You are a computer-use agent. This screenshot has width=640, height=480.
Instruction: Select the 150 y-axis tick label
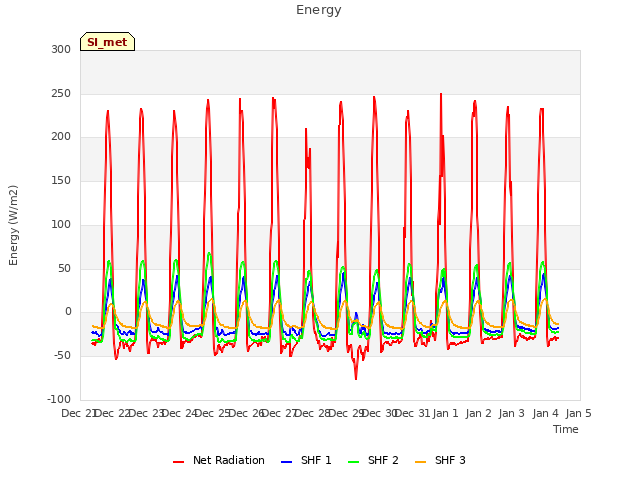pos(61,180)
